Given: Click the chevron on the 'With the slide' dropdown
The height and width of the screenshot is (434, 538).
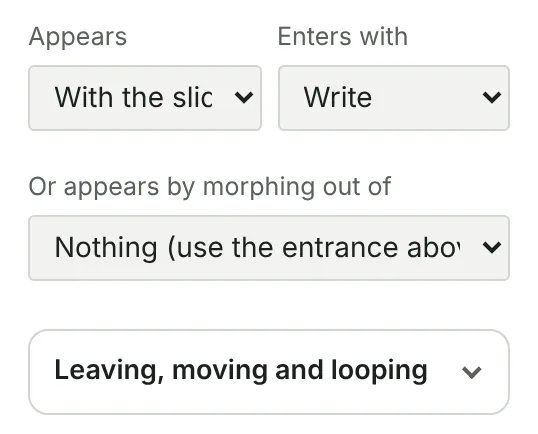Looking at the screenshot, I should tap(244, 97).
